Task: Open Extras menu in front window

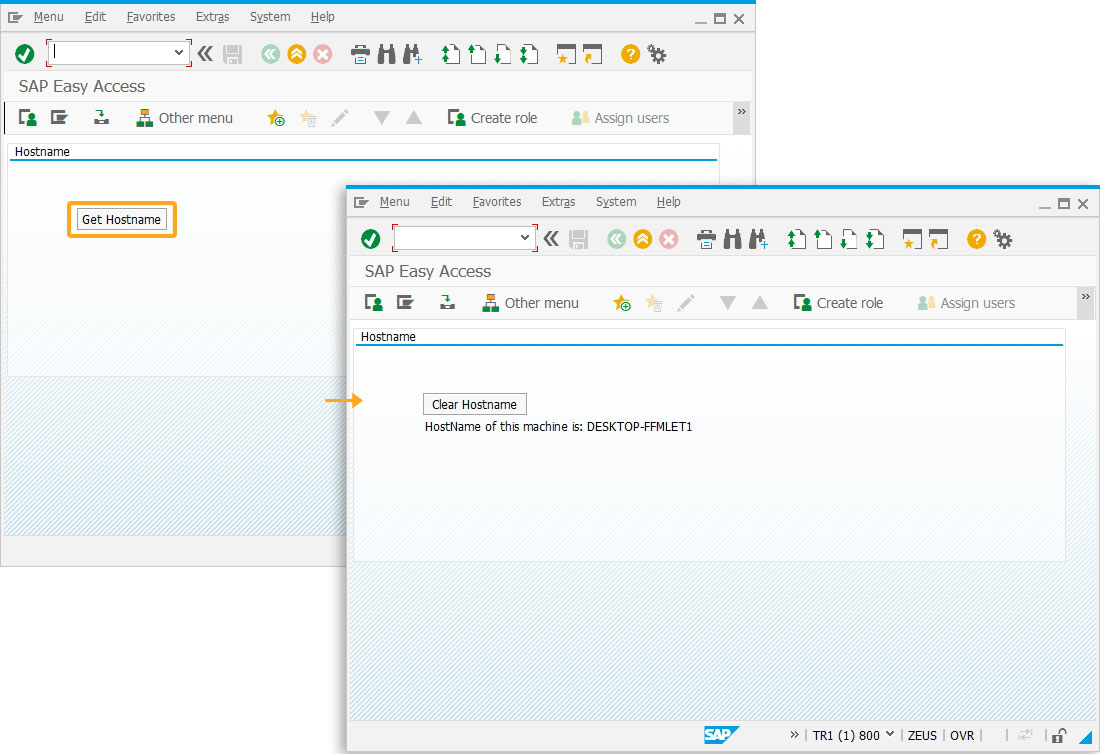Action: pyautogui.click(x=558, y=202)
